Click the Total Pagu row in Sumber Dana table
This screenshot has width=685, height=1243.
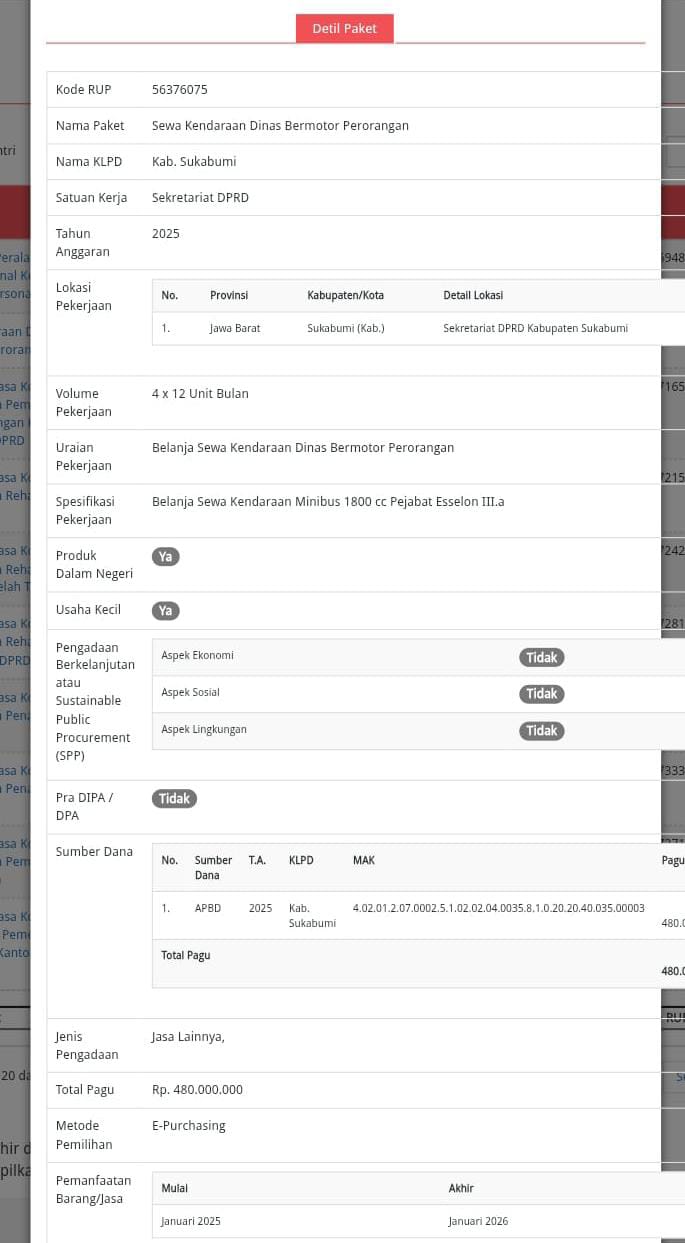tap(418, 963)
